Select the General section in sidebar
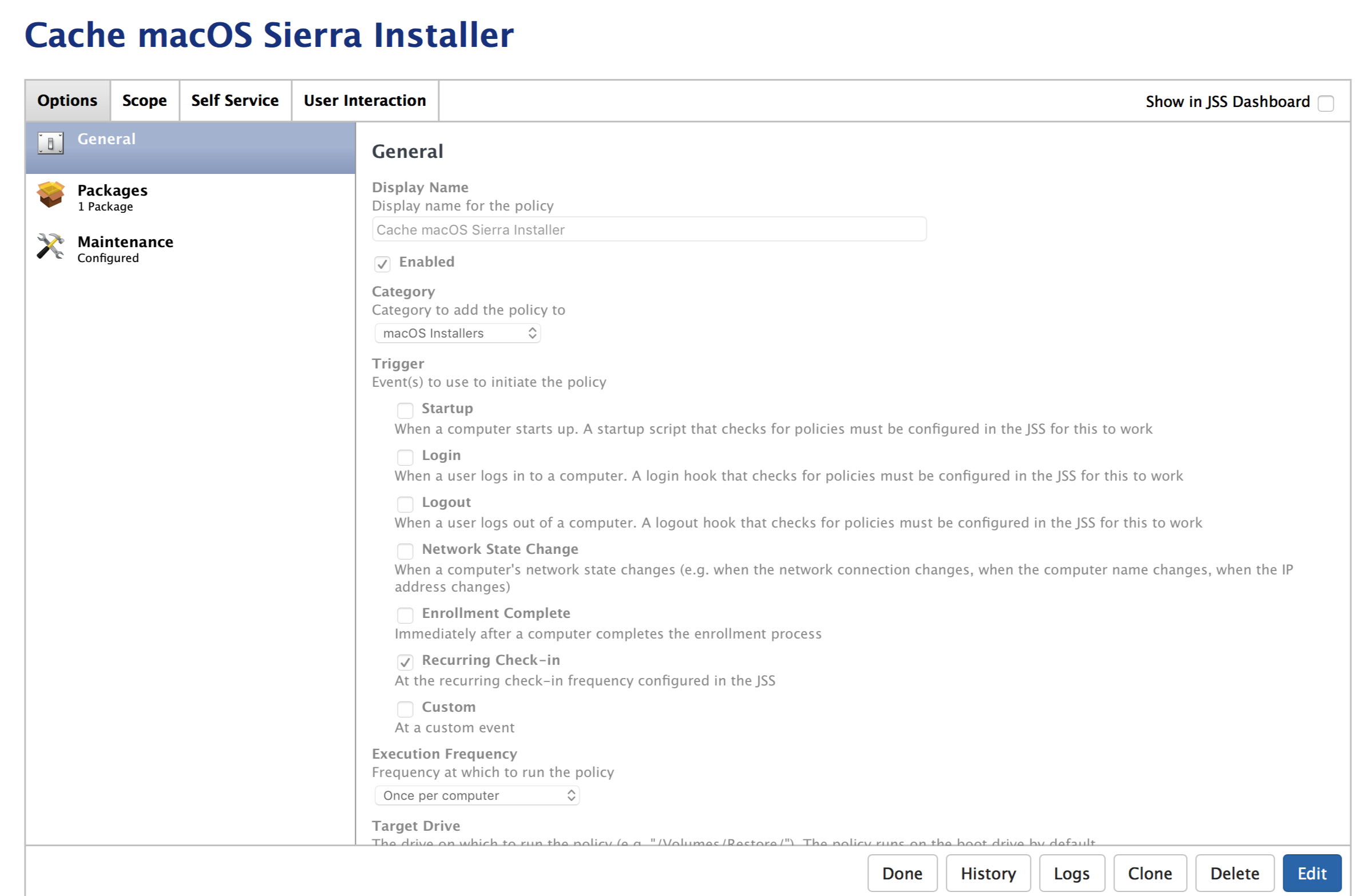Screen dimensions: 1368x896 tap(191, 148)
